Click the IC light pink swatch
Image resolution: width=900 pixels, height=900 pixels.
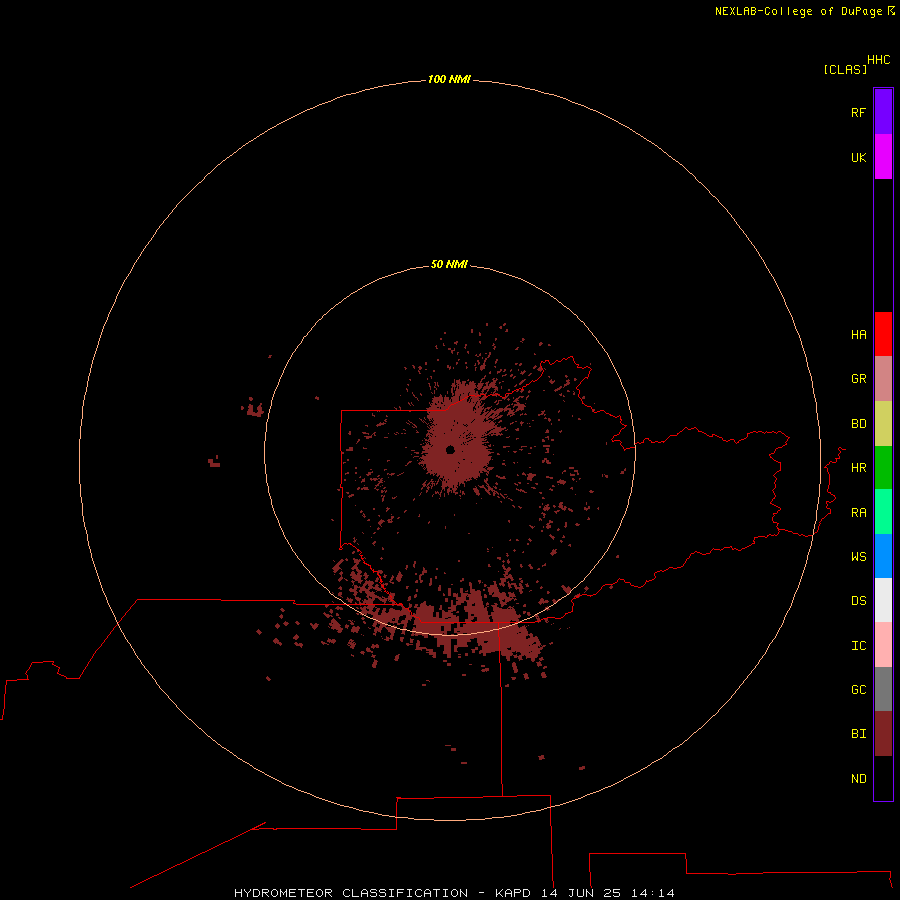[x=883, y=645]
